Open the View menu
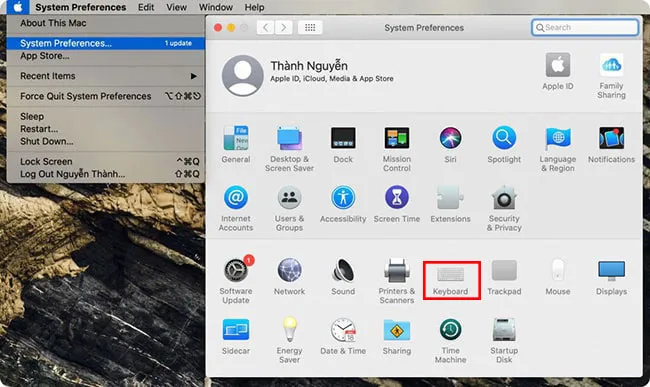 pyautogui.click(x=176, y=7)
